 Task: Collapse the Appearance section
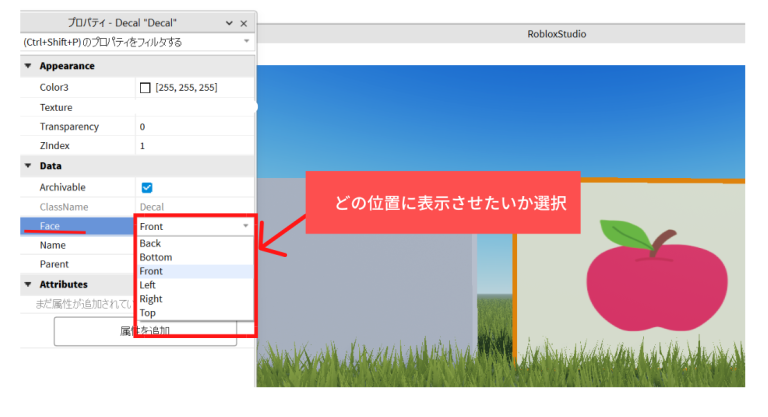(x=28, y=66)
